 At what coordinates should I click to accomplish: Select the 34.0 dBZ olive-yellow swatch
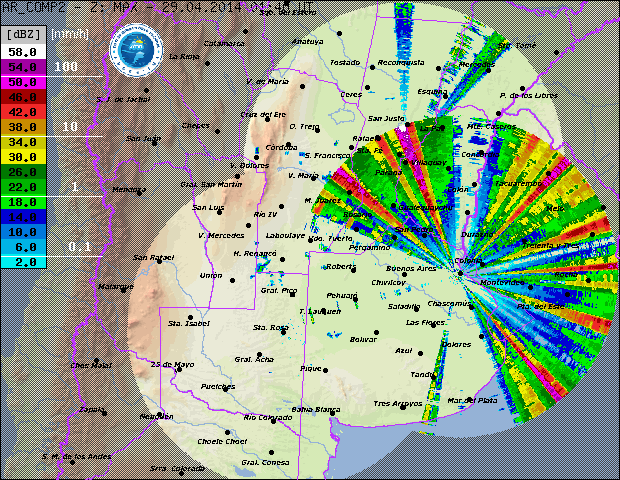click(23, 142)
